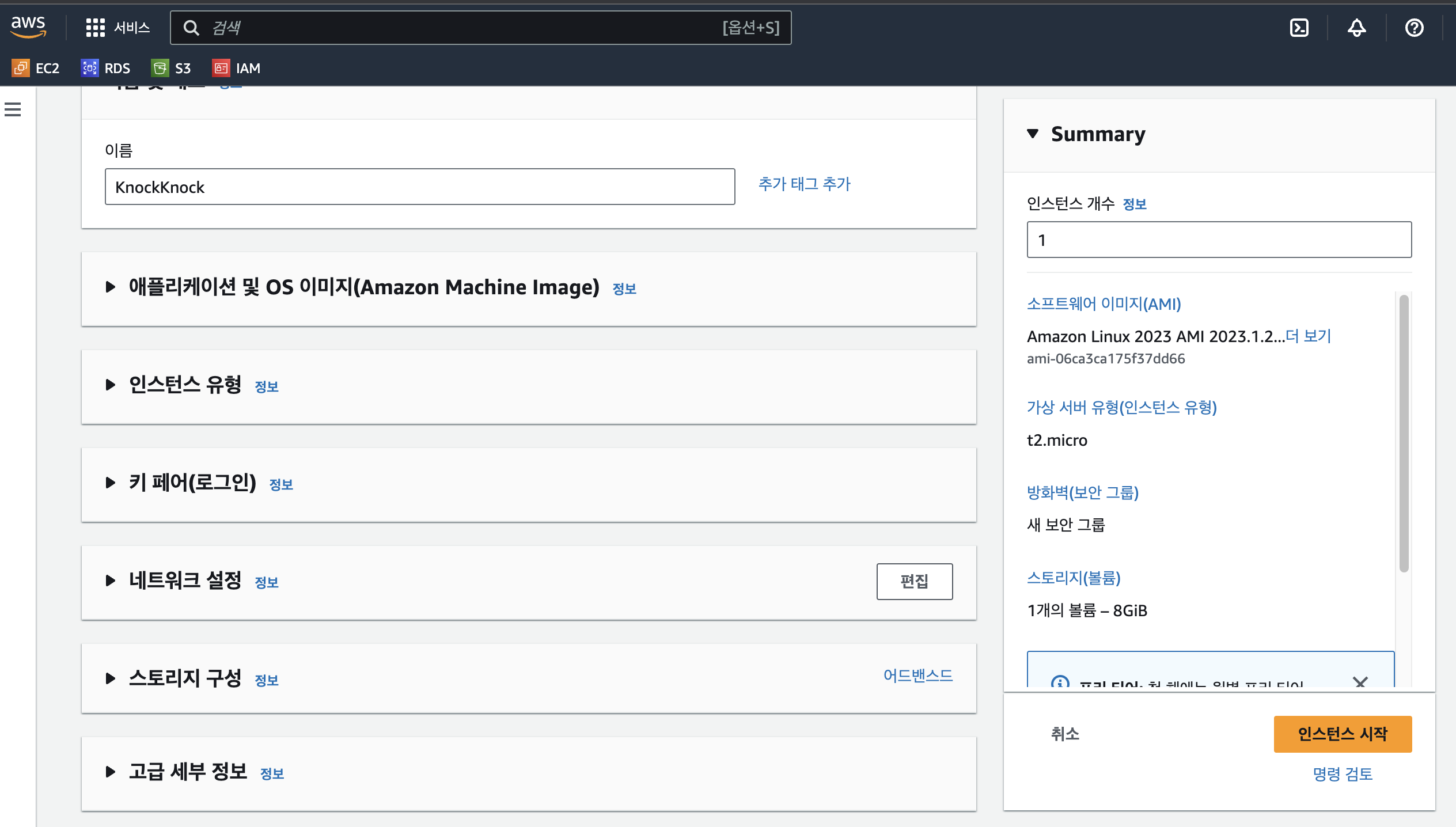
Task: Click the AWS logo home icon
Action: point(28,26)
